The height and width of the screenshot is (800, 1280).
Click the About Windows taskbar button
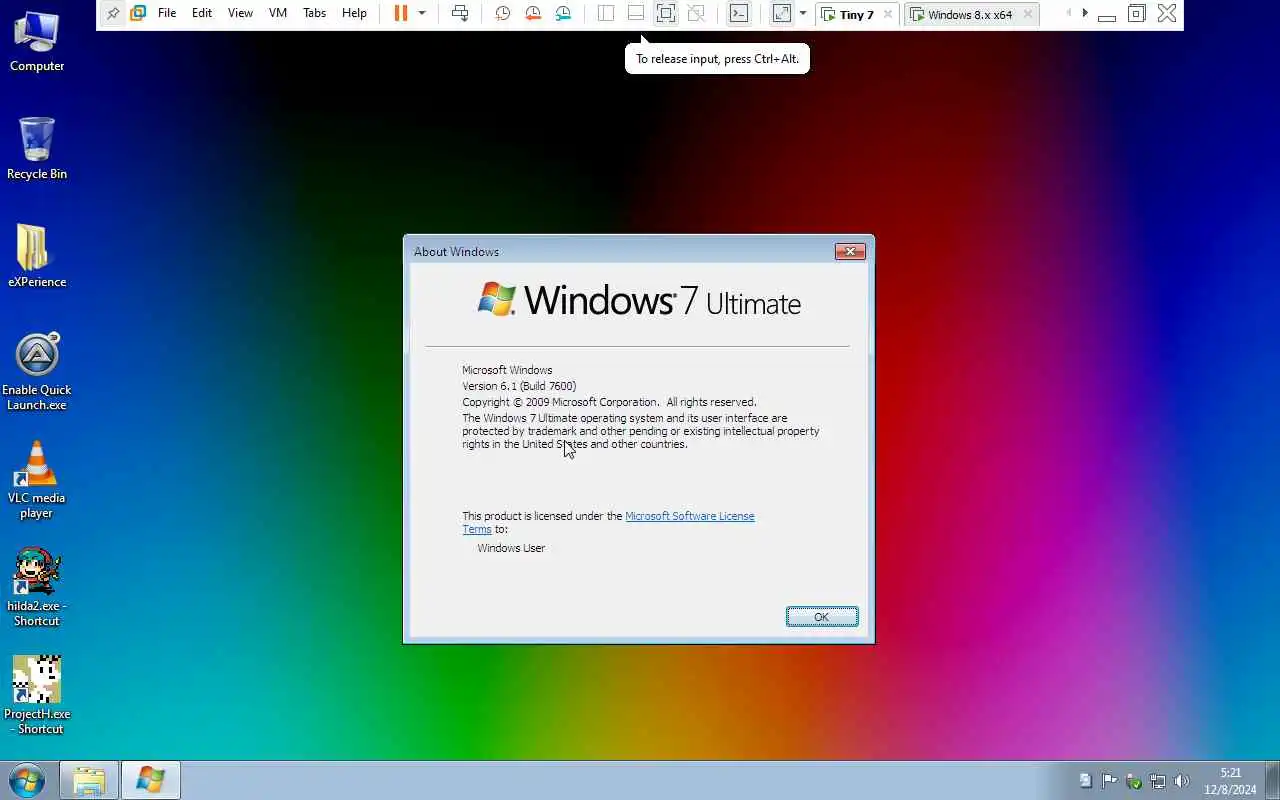tap(151, 780)
